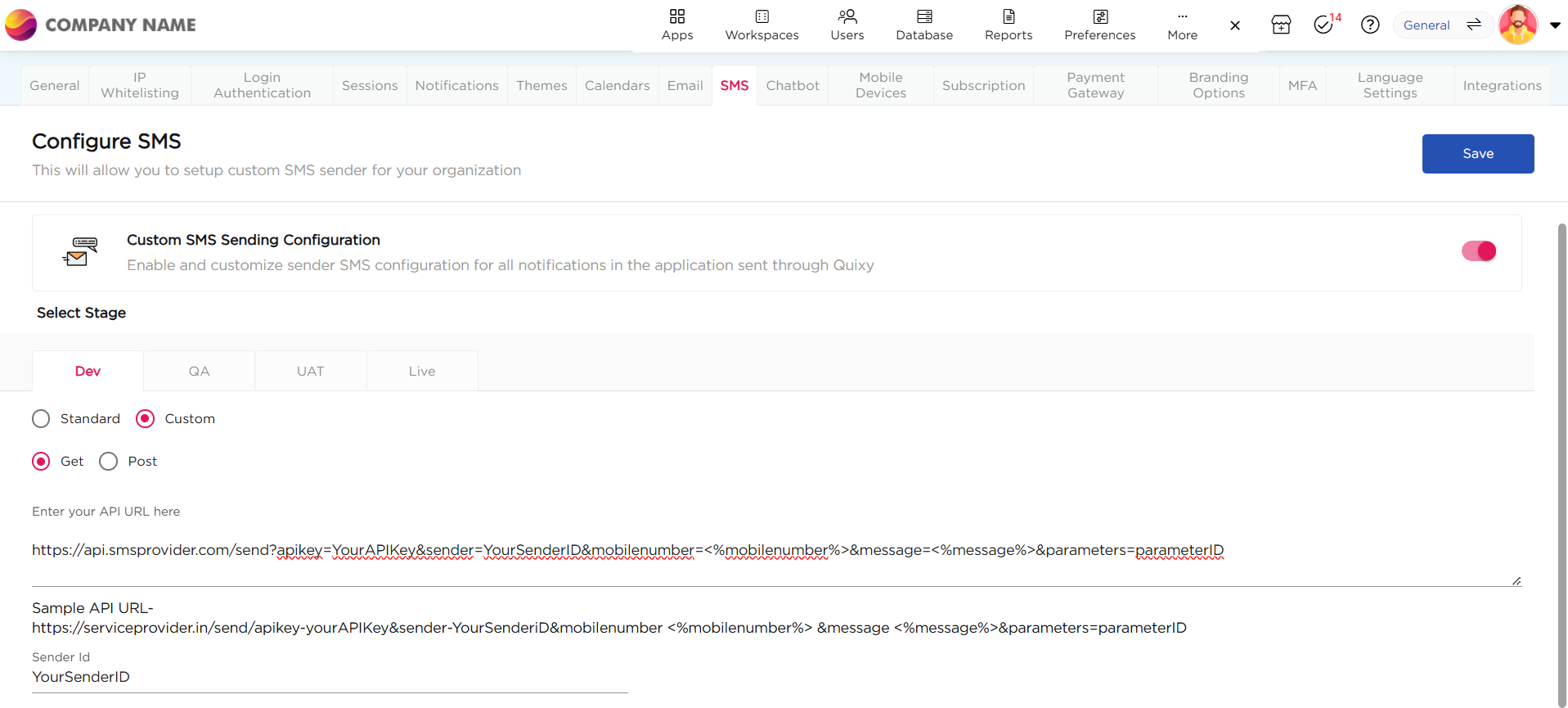Open the Preferences icon
The width and height of the screenshot is (1568, 708).
tap(1100, 17)
